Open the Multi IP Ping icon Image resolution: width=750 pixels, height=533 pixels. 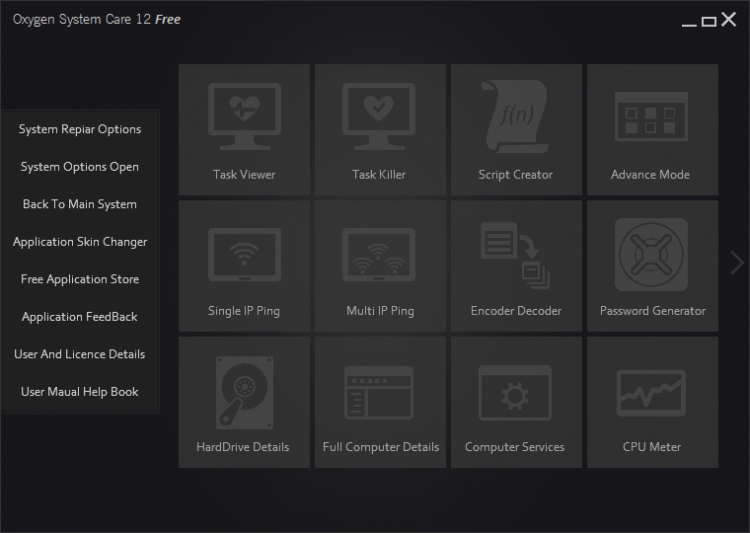(x=379, y=255)
